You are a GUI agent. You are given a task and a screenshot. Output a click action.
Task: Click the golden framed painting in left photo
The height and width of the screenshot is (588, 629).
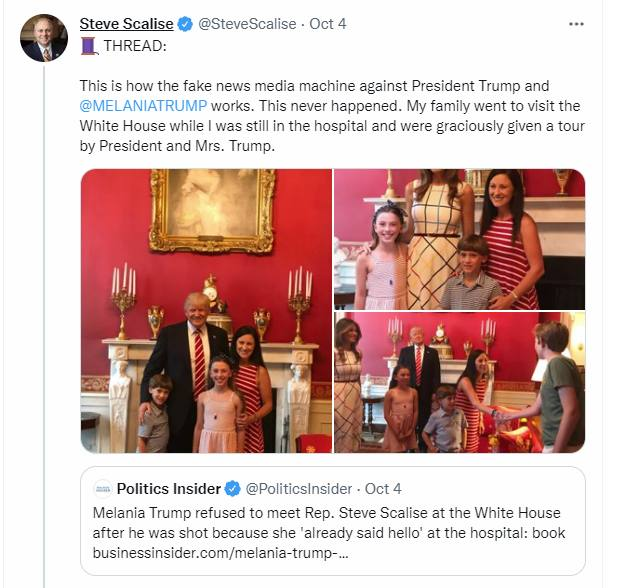[x=212, y=210]
